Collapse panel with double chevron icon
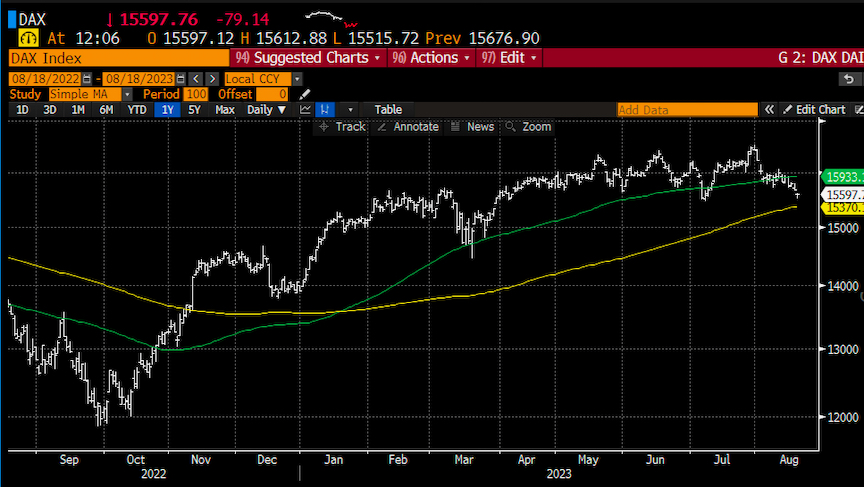The image size is (864, 487). (x=769, y=110)
